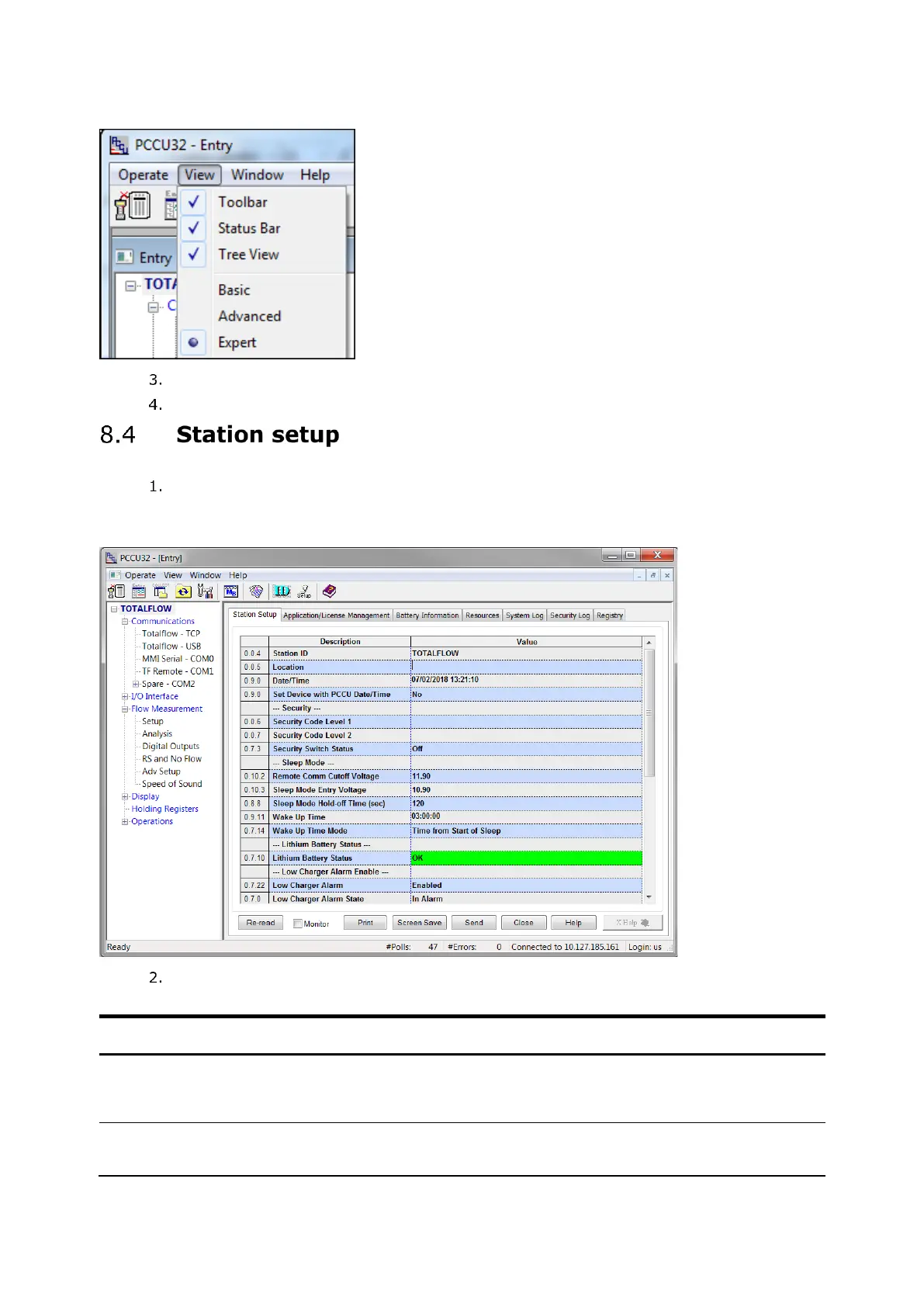Viewport: 924px width, 1307px height.
Task: Open the View menu in lower window
Action: coord(173,576)
